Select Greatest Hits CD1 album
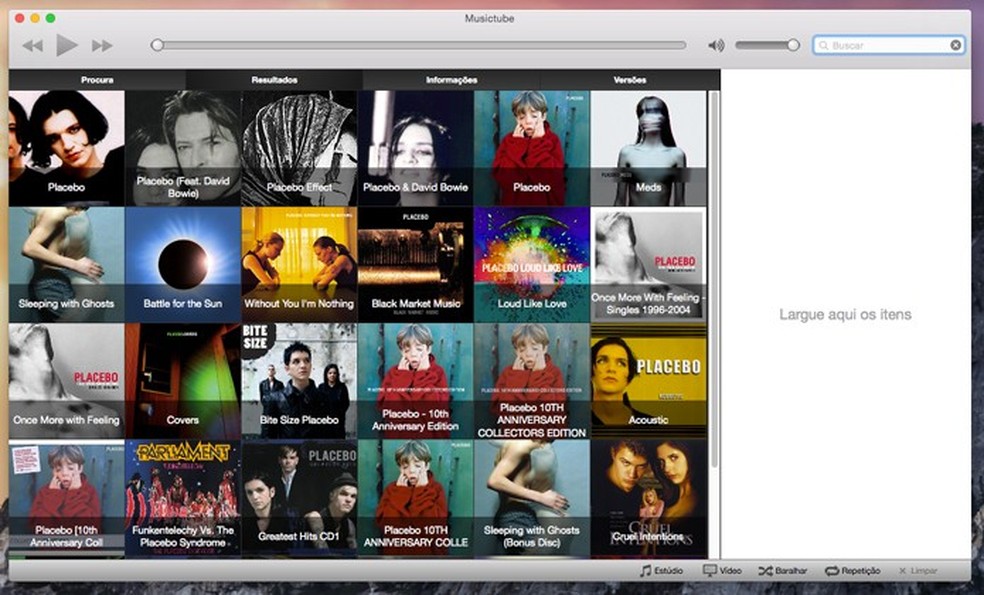 coord(299,498)
